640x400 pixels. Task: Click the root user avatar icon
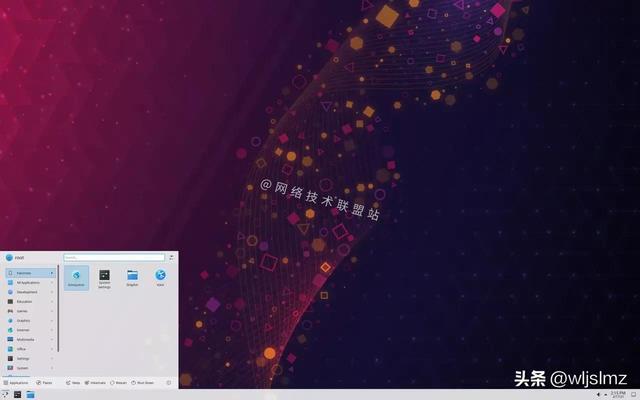tap(9, 257)
